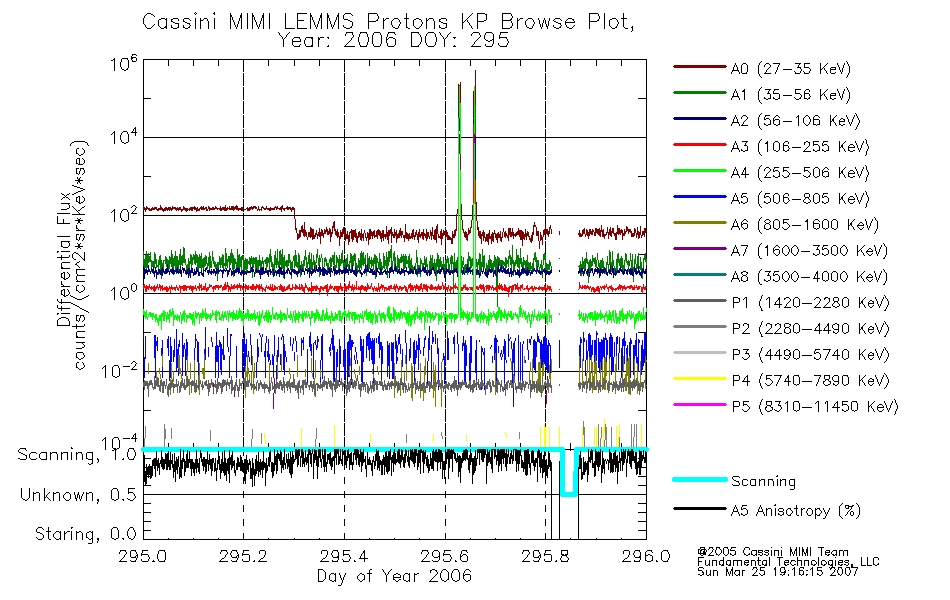Screen dimensions: 950x600
Task: Click the Fundamental Technologies, LLC credit text
Action: tap(788, 562)
